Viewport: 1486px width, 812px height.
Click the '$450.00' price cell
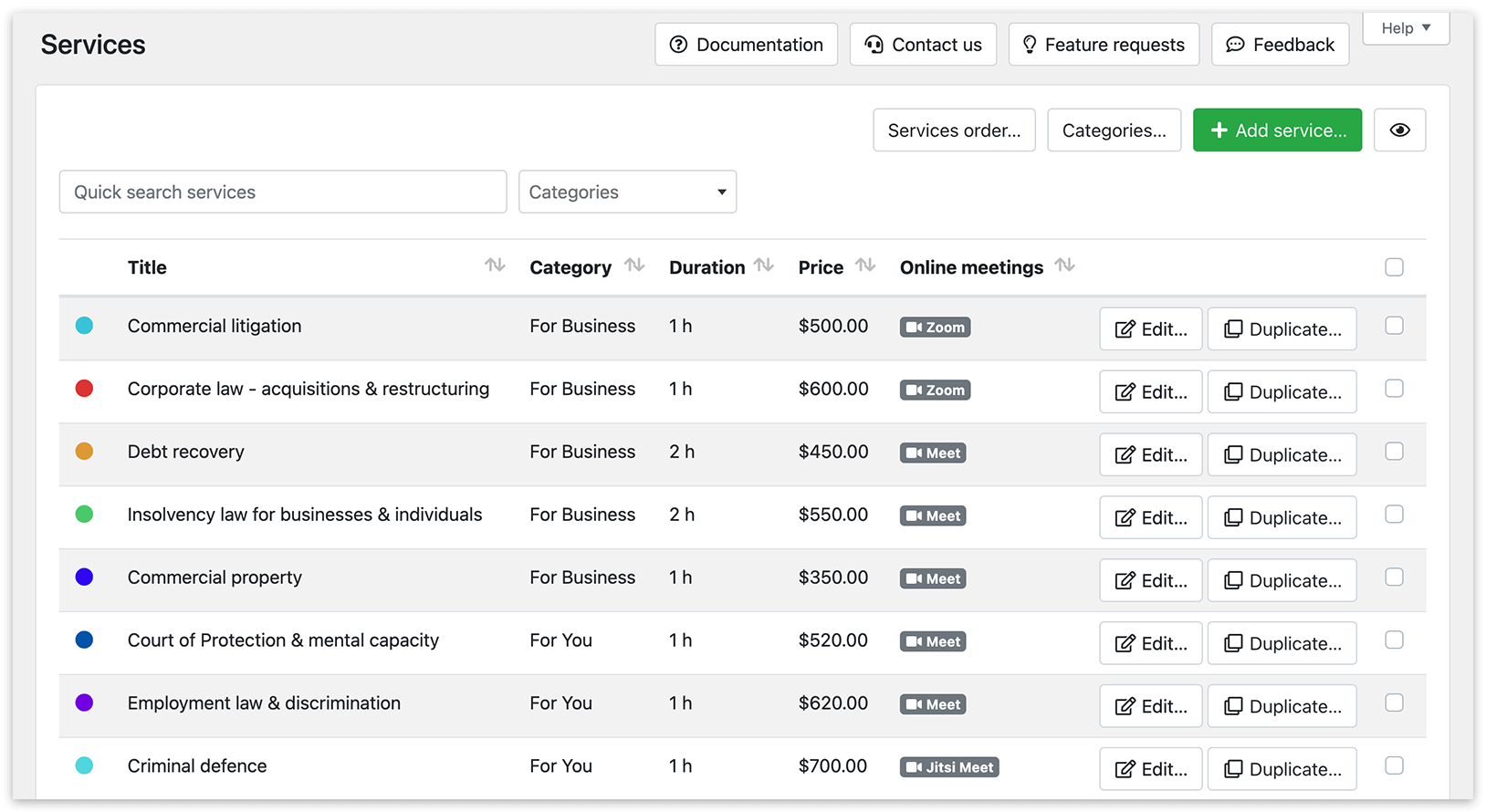(x=833, y=453)
